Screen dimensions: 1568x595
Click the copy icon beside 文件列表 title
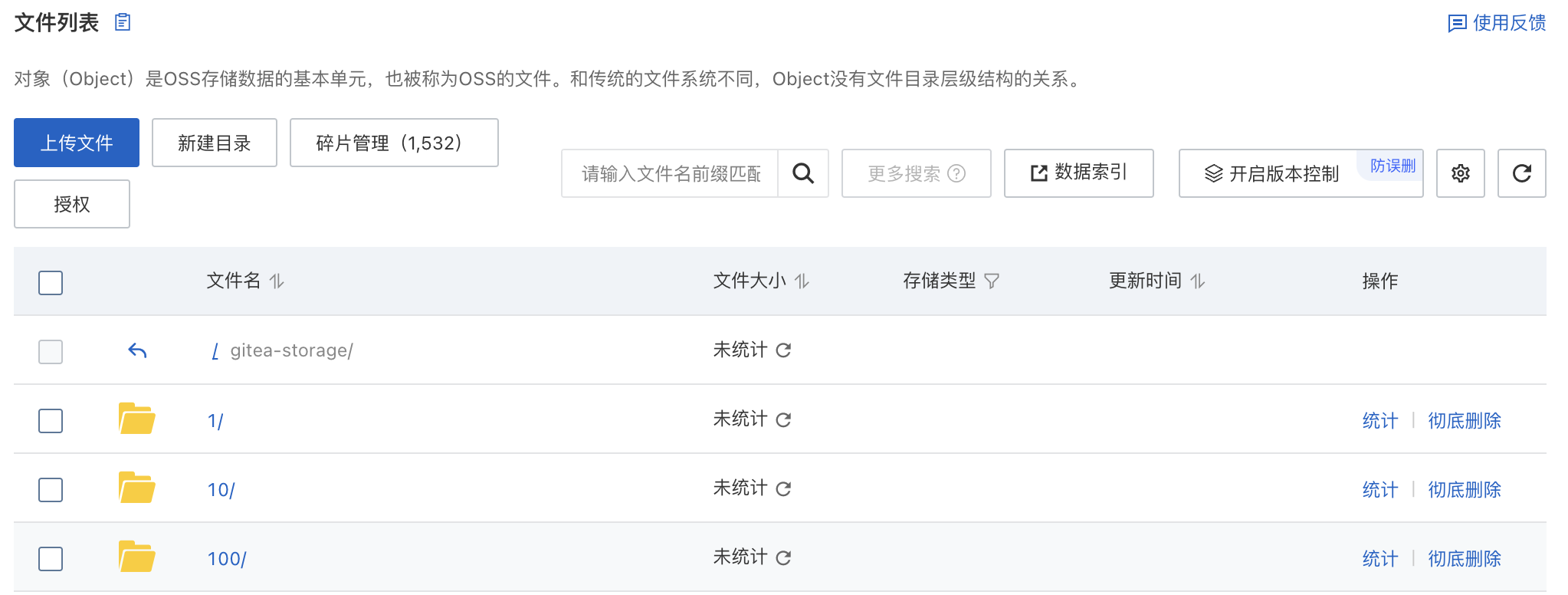[x=121, y=23]
